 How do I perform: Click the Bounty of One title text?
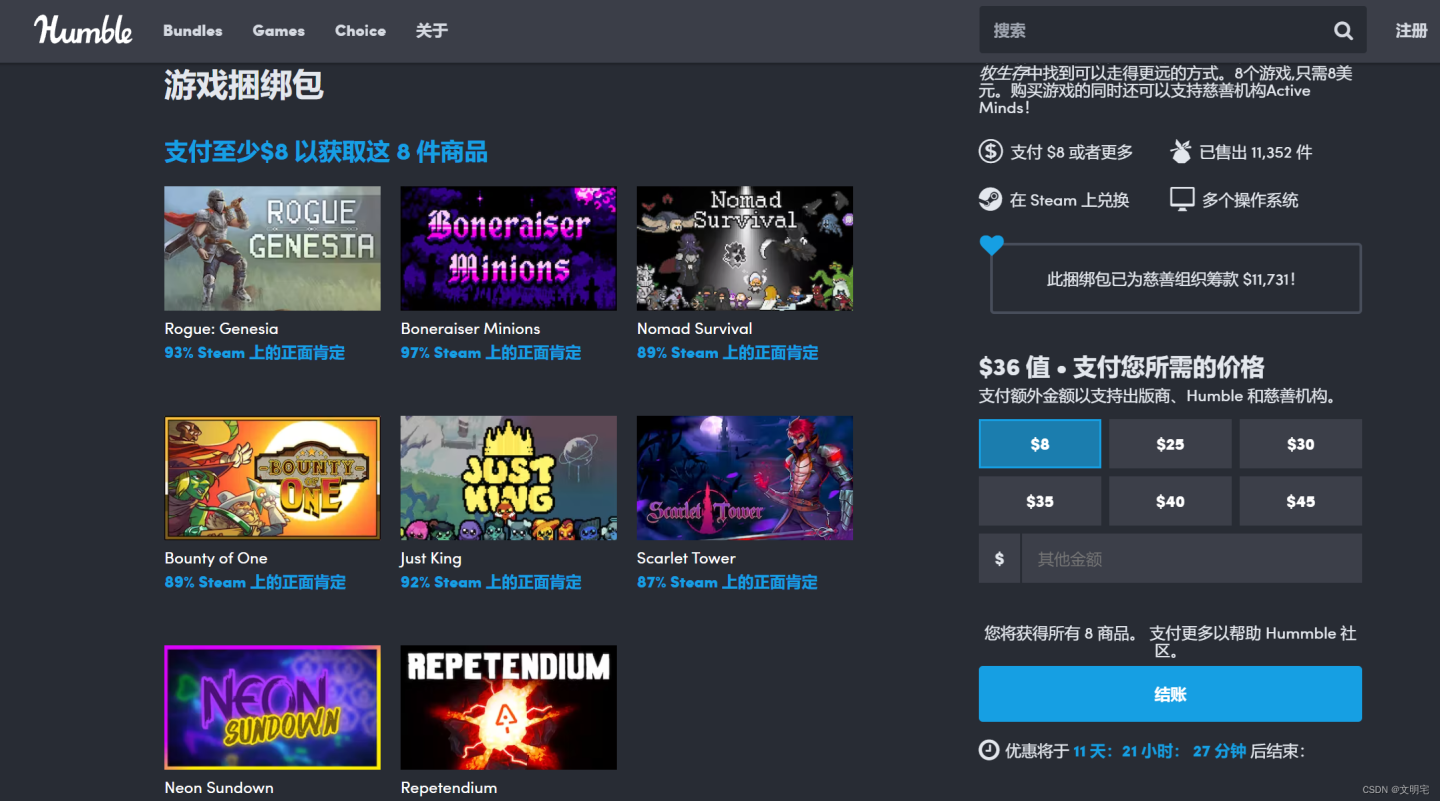tap(216, 558)
